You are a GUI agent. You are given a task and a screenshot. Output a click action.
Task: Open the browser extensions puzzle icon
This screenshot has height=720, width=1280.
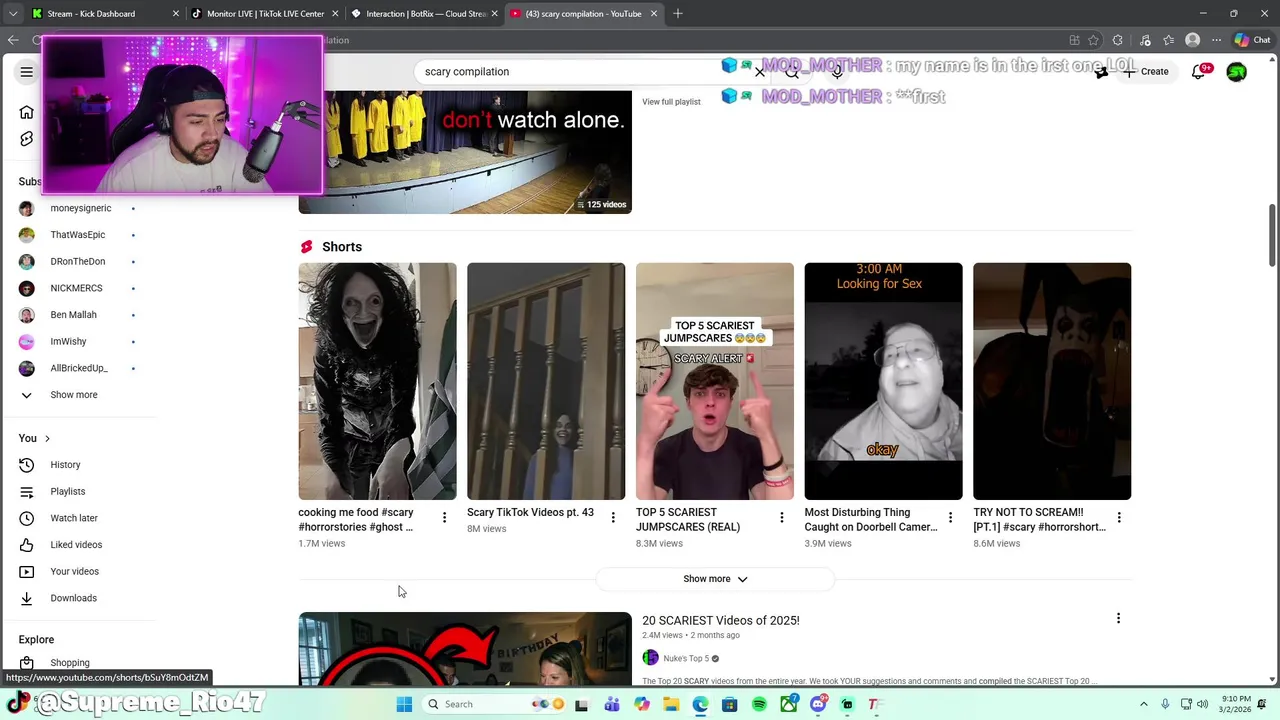tap(1118, 40)
